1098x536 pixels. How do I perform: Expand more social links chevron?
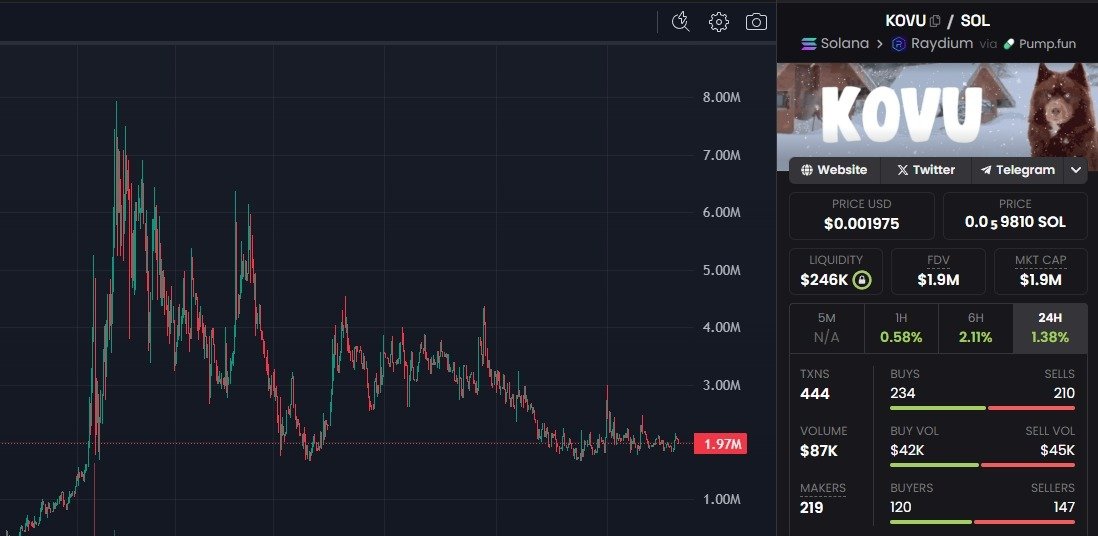pos(1076,170)
